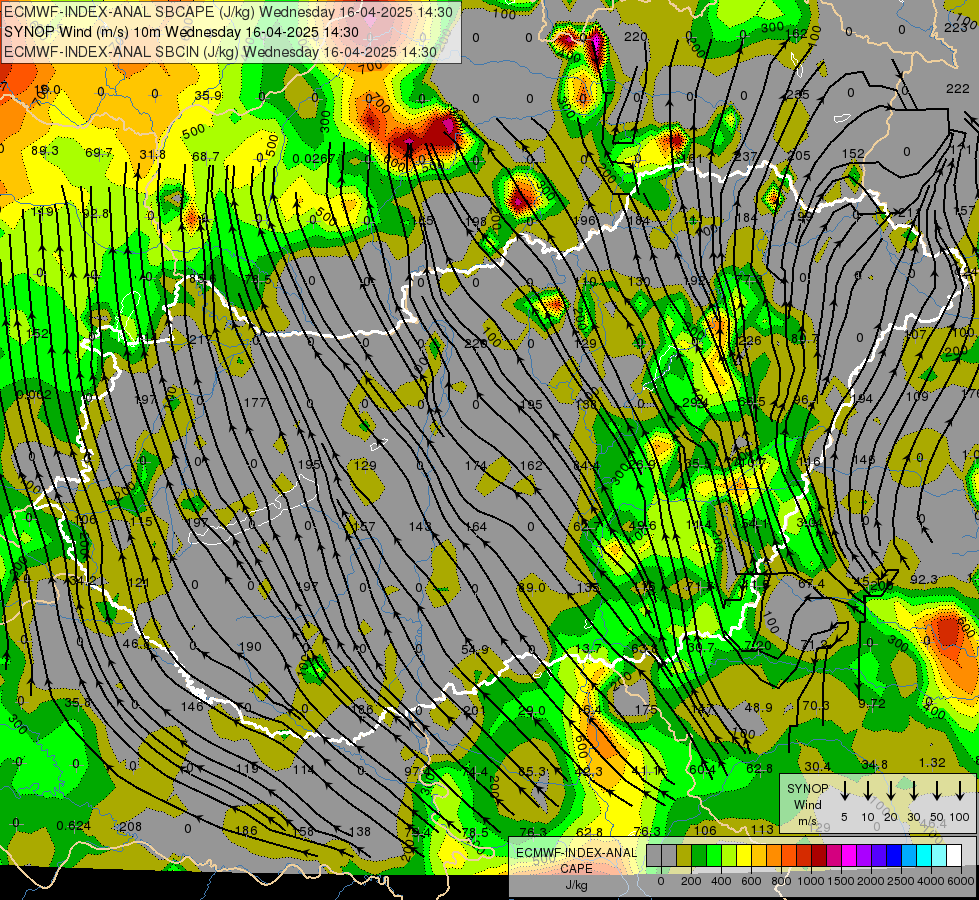
Task: Click the '0.0267' map value
Action: [x=313, y=159]
